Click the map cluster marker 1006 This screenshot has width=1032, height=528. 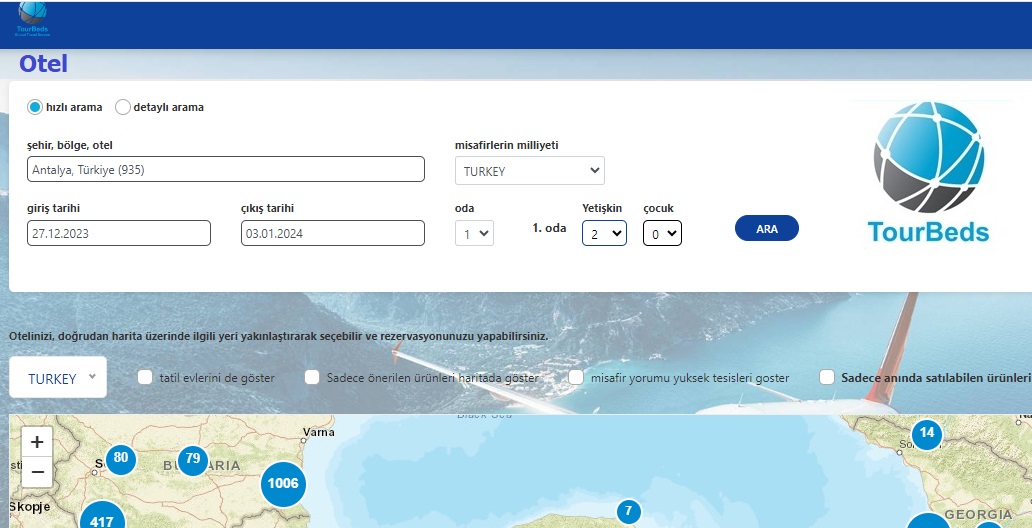pyautogui.click(x=284, y=484)
